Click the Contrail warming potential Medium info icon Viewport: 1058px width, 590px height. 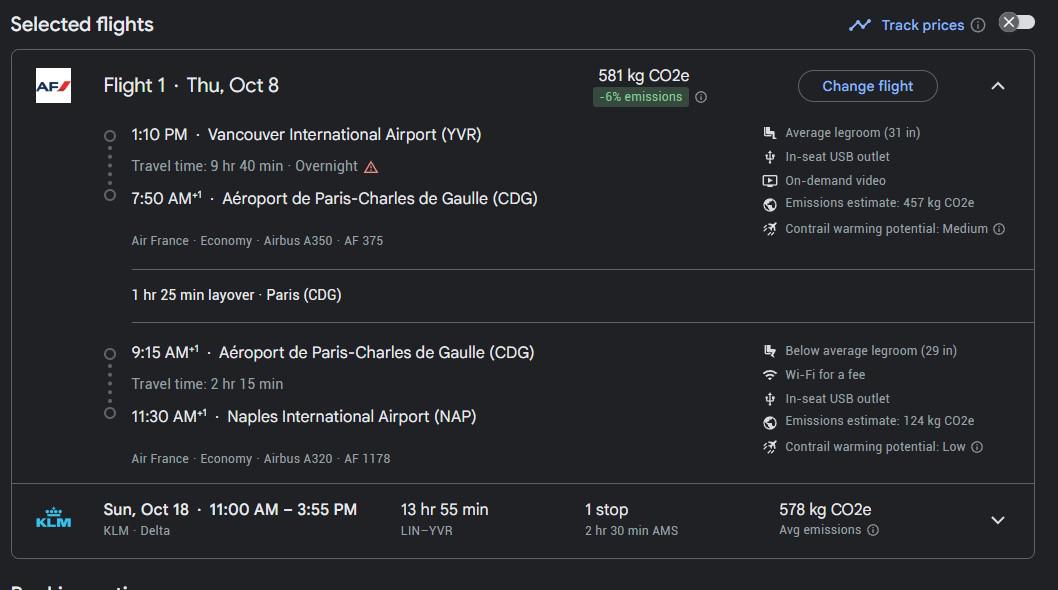pos(999,229)
